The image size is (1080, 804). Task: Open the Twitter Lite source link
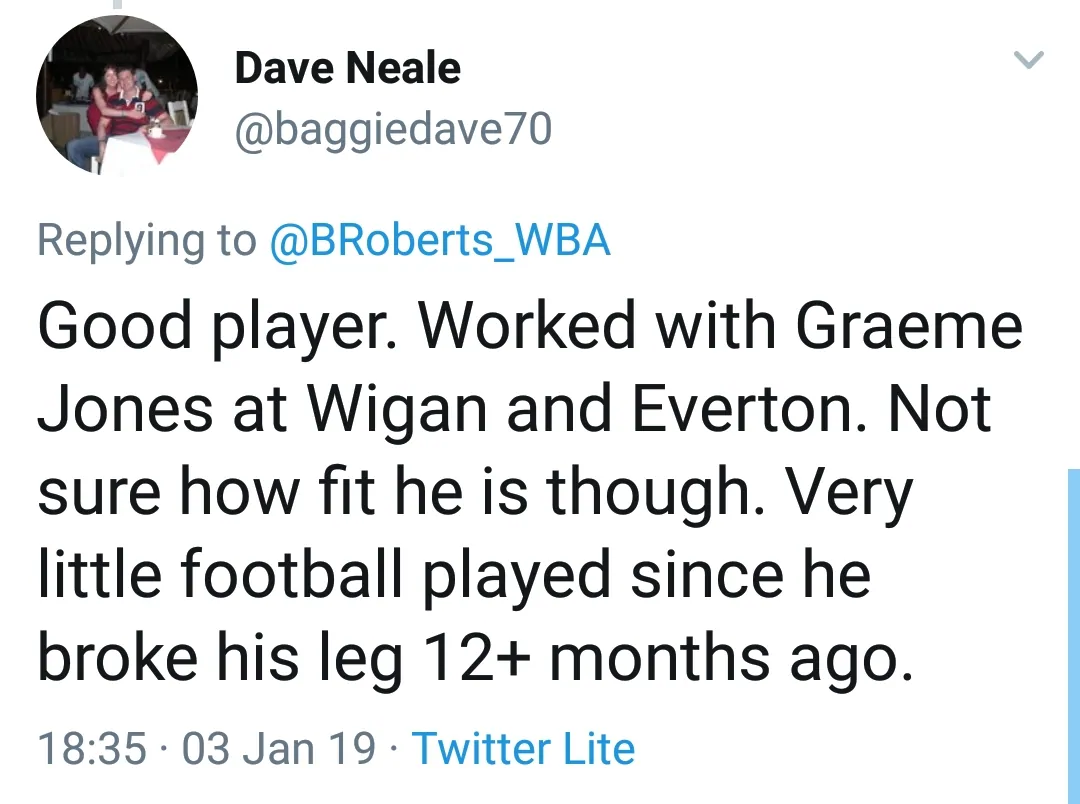pyautogui.click(x=523, y=748)
